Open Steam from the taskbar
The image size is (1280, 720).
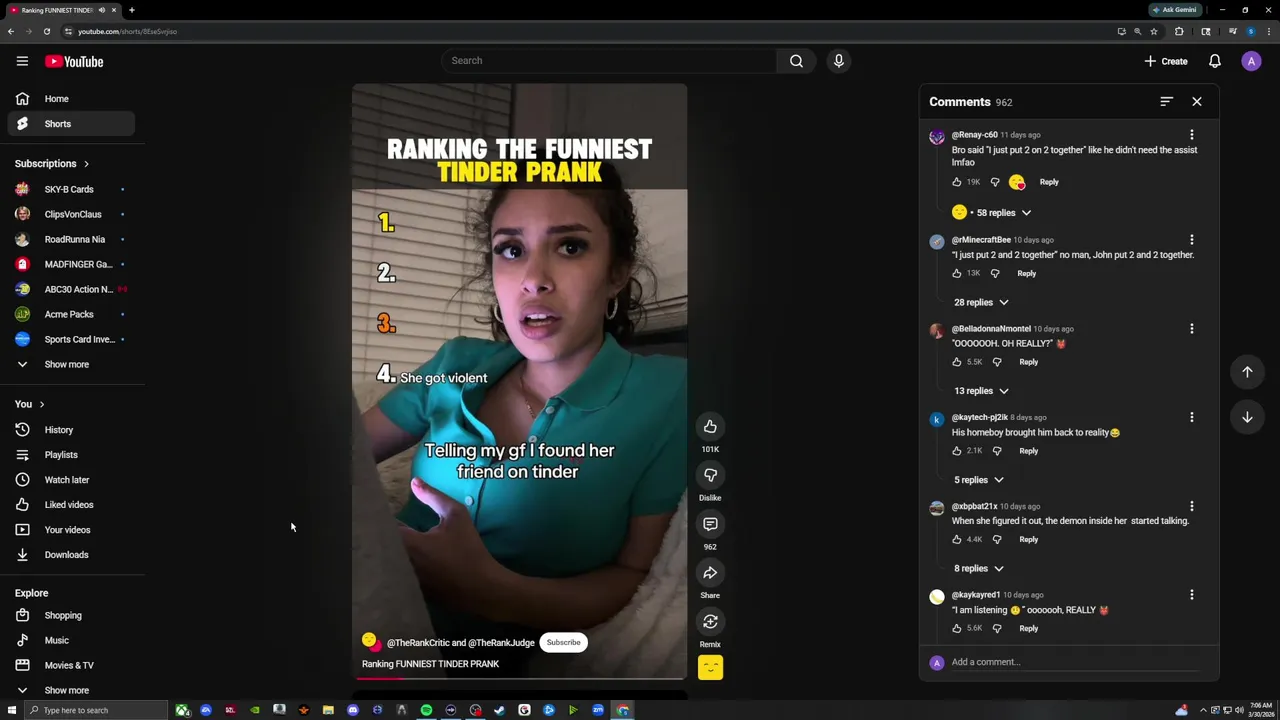tap(500, 710)
